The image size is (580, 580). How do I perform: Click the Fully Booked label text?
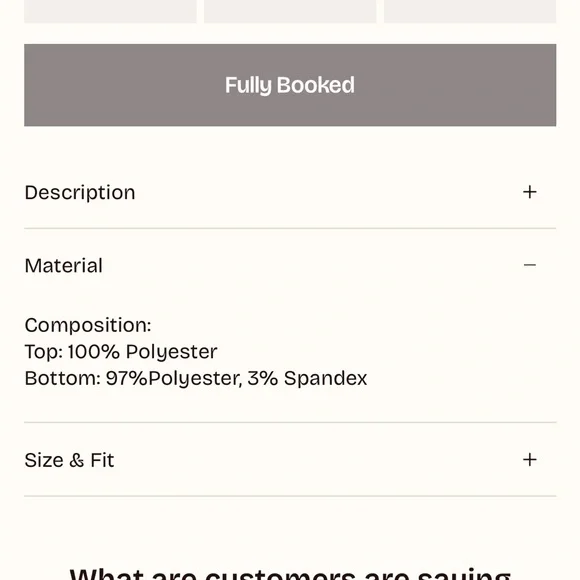290,85
